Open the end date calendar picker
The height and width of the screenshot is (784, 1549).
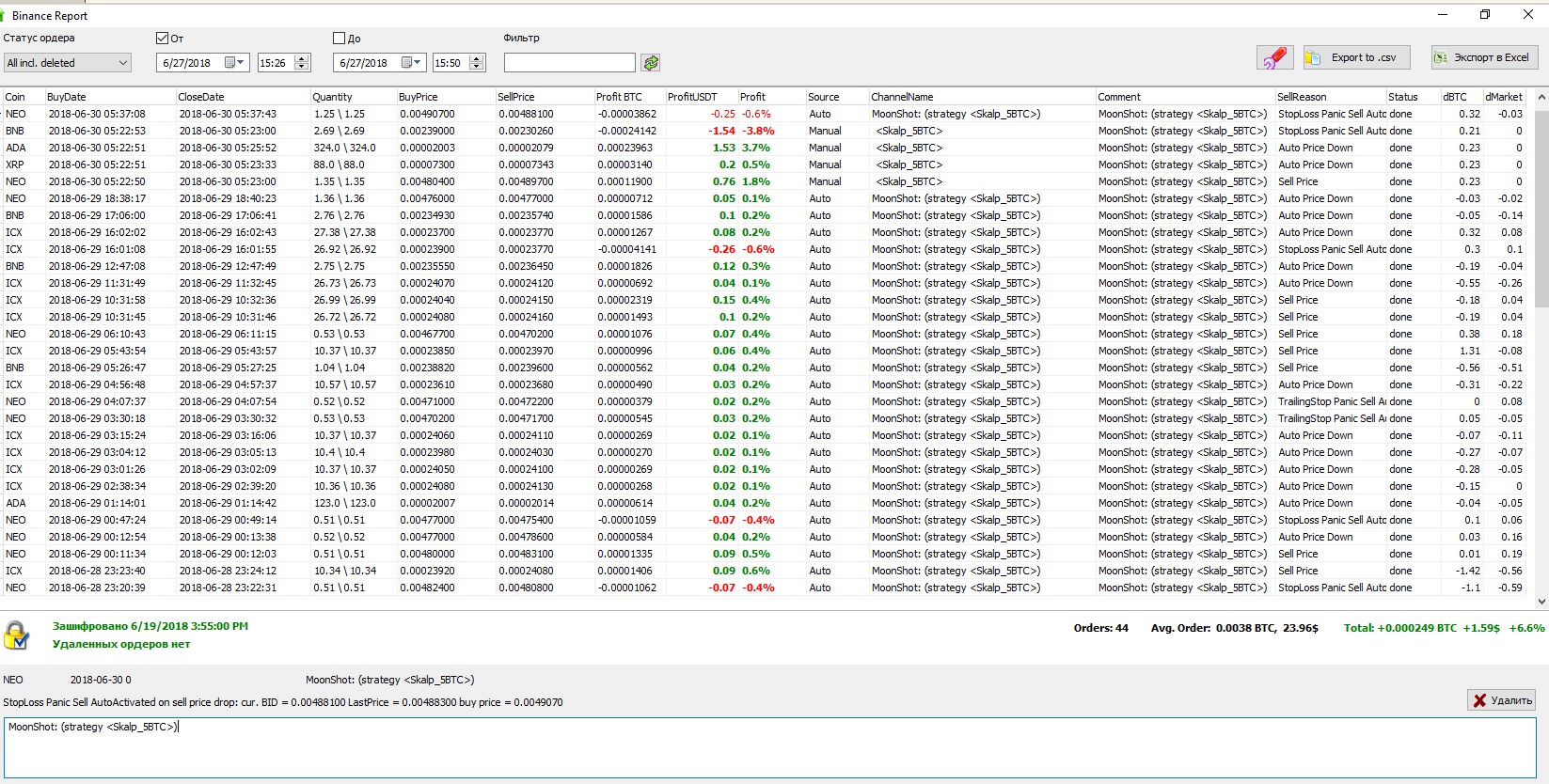coord(412,63)
